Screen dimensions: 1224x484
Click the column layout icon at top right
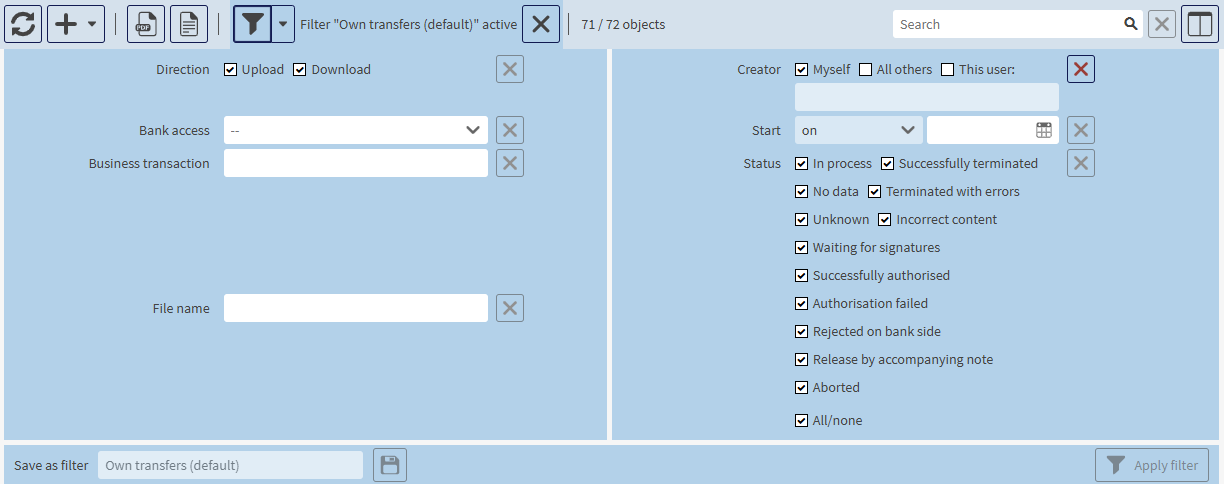(1199, 24)
